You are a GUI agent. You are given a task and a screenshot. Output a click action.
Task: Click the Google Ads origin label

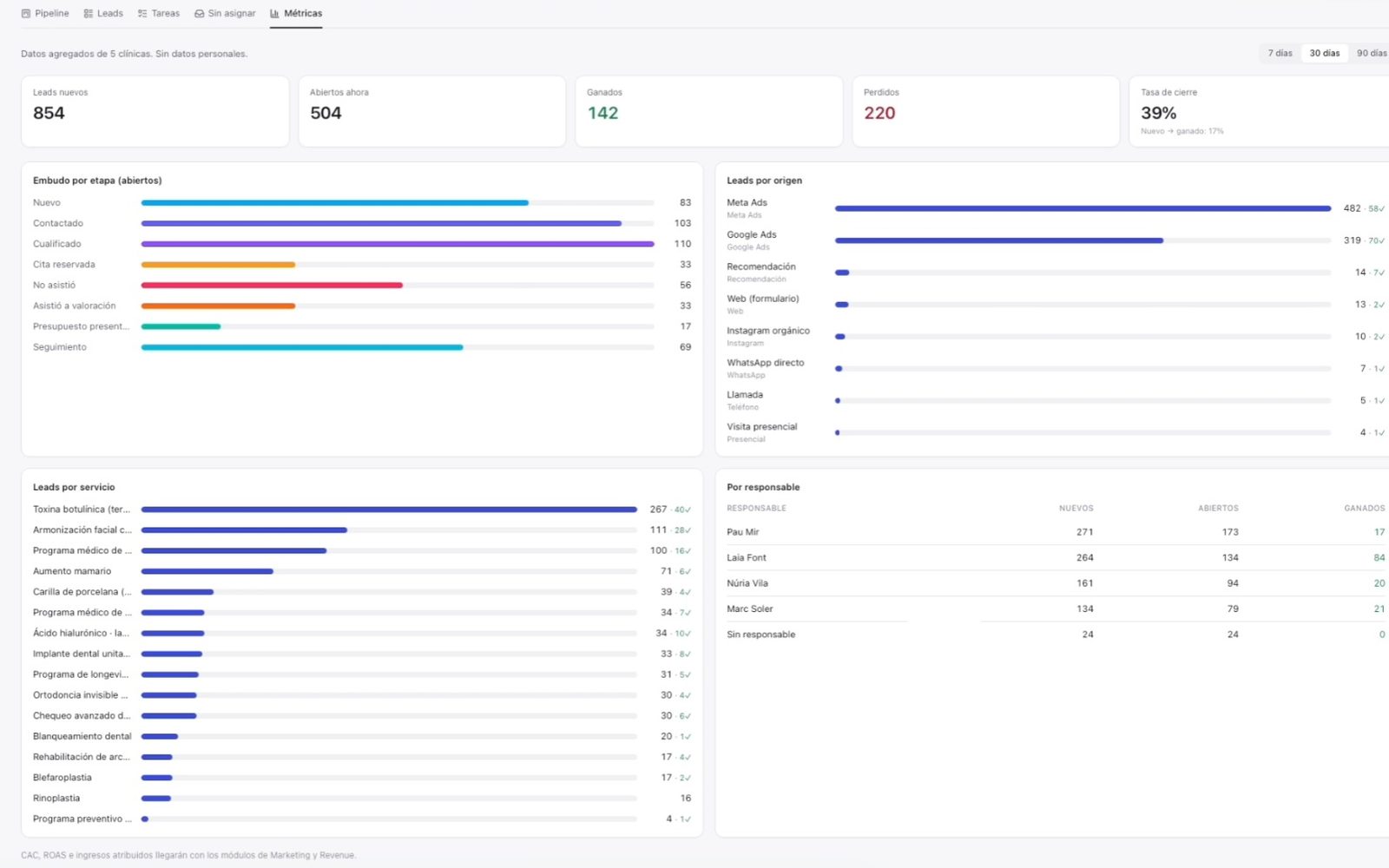pos(751,235)
